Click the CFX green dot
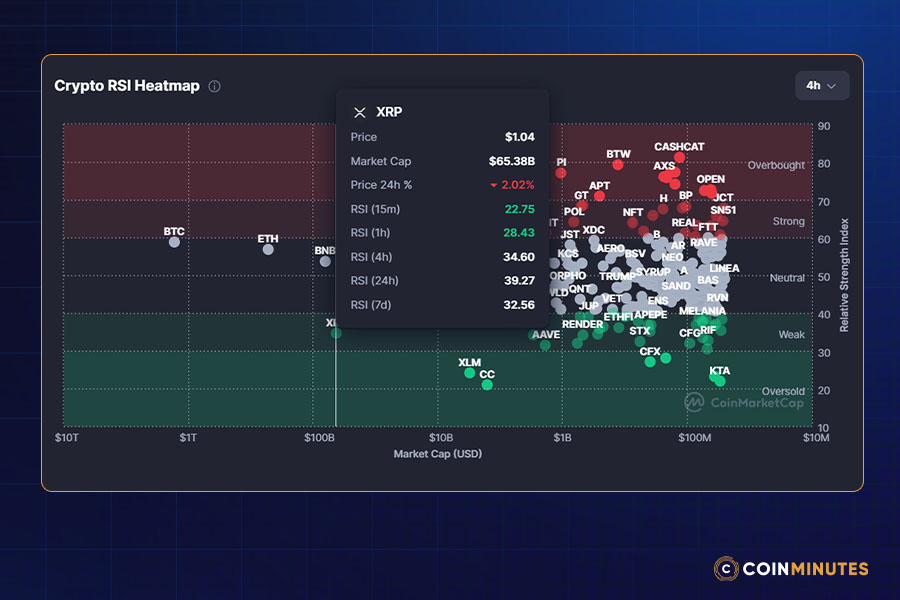The height and width of the screenshot is (600, 900). point(650,362)
